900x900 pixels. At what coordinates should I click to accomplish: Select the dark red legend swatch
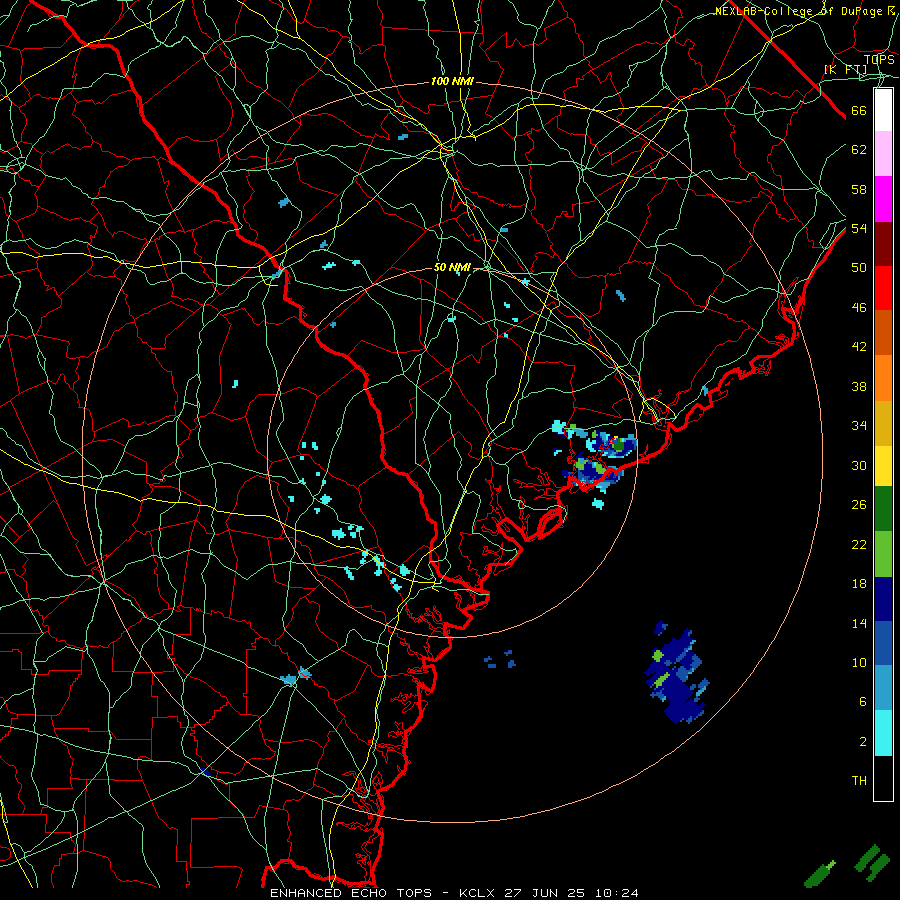coord(883,244)
